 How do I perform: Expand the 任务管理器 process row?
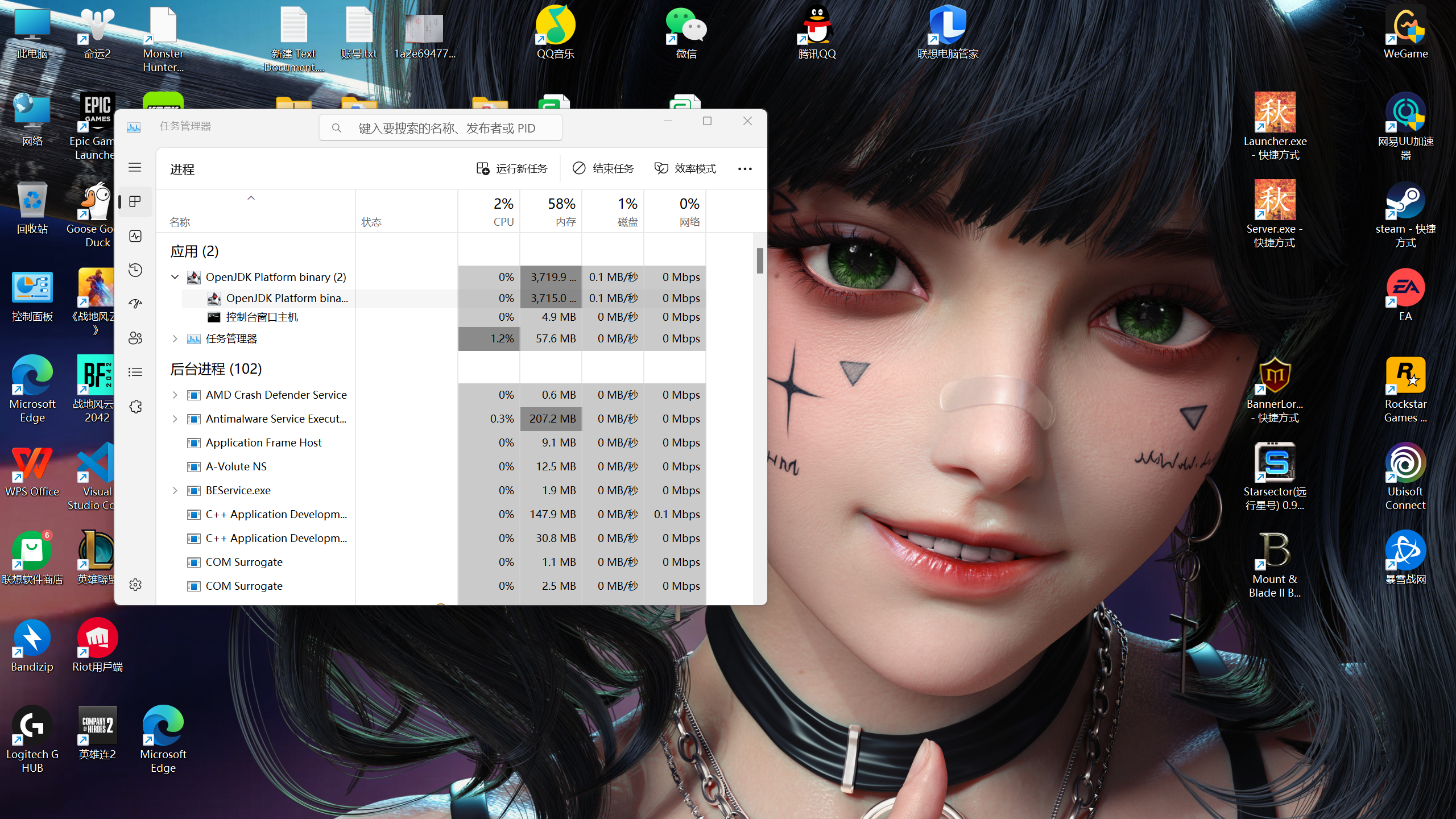(x=175, y=338)
